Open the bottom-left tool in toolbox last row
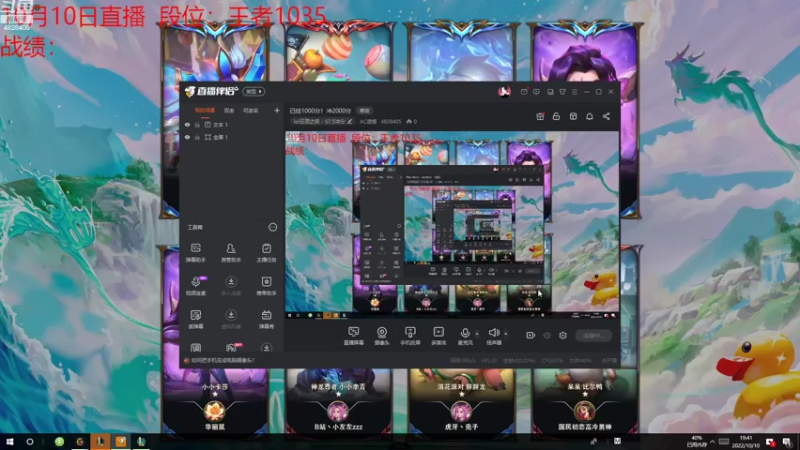Image resolution: width=800 pixels, height=450 pixels. pos(195,347)
